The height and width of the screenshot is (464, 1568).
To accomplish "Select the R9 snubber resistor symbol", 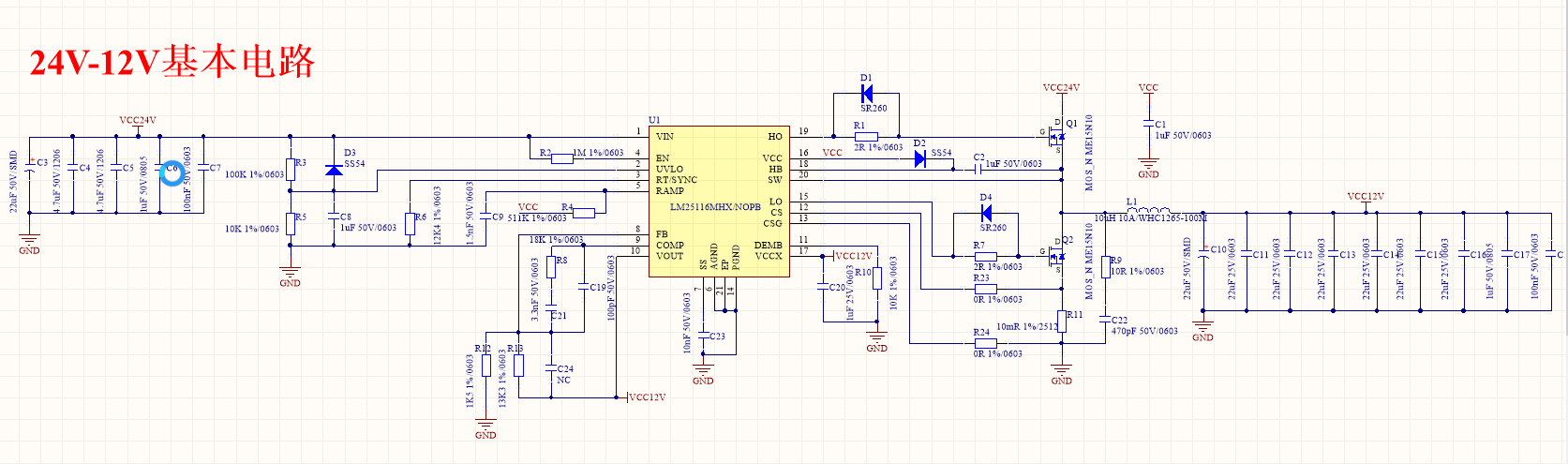I will [1106, 266].
